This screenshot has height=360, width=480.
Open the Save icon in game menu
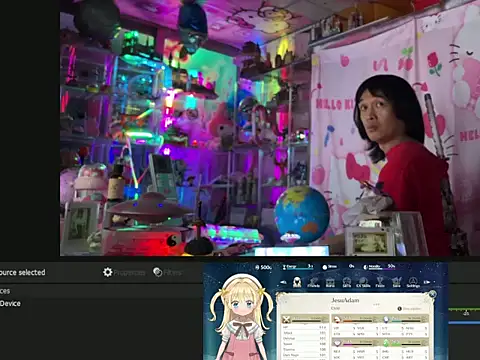point(396,283)
